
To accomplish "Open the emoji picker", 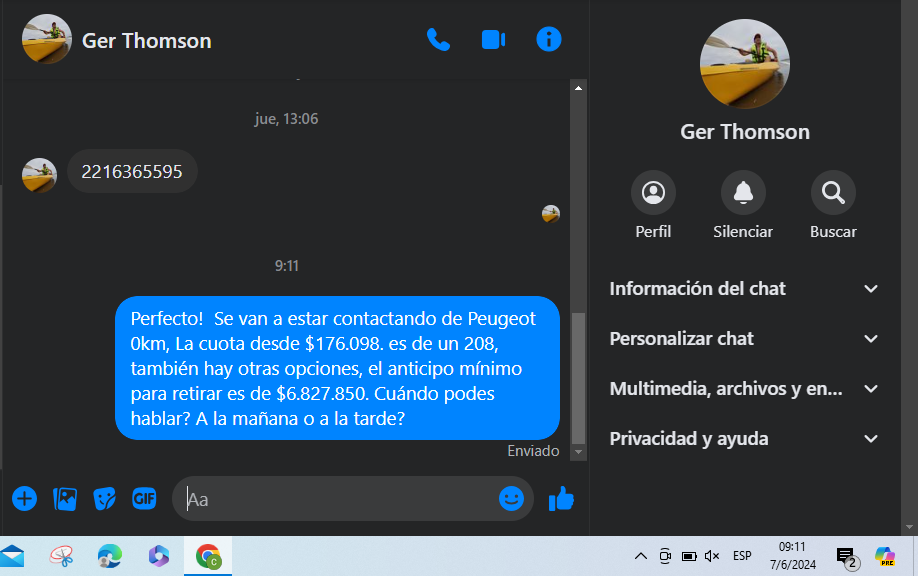I will (x=511, y=499).
